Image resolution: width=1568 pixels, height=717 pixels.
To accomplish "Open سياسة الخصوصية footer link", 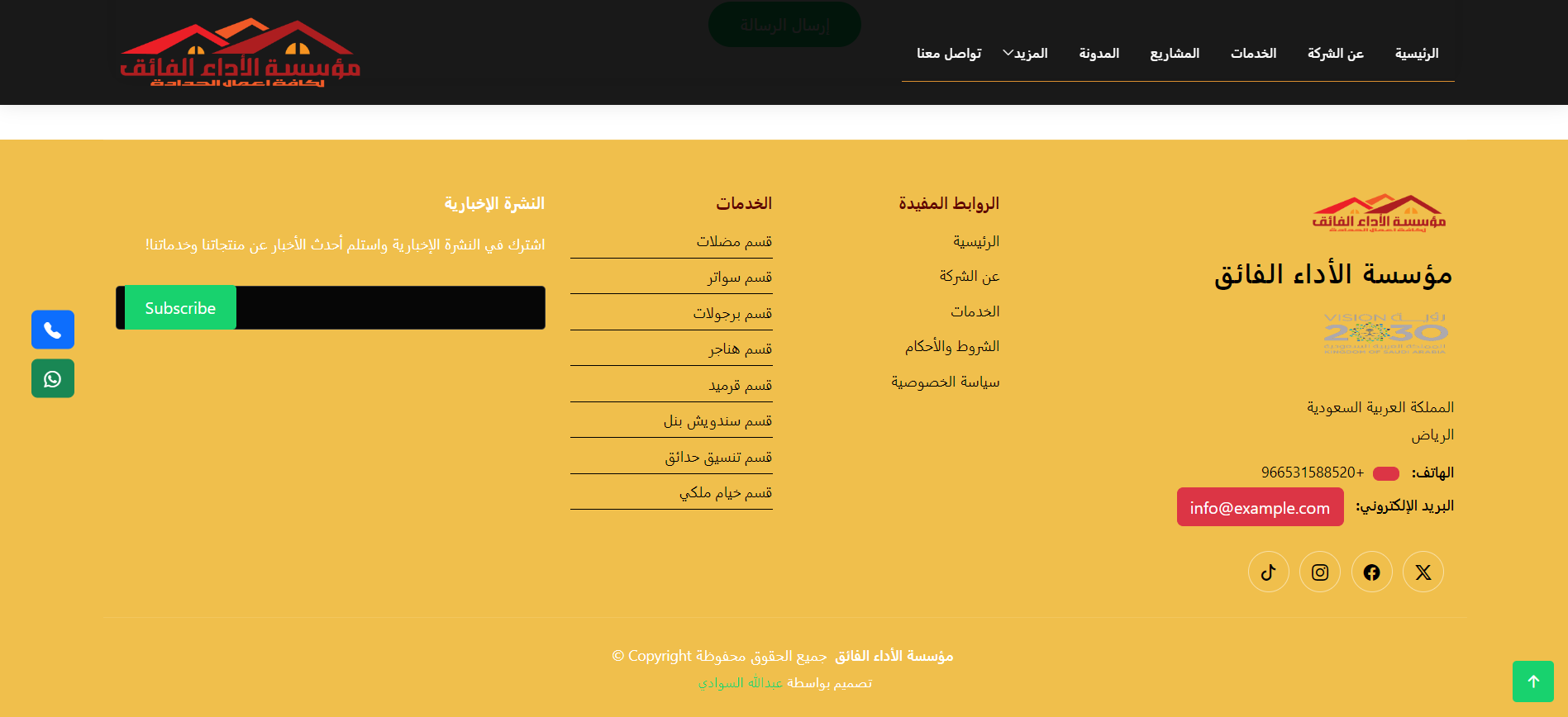I will coord(945,382).
